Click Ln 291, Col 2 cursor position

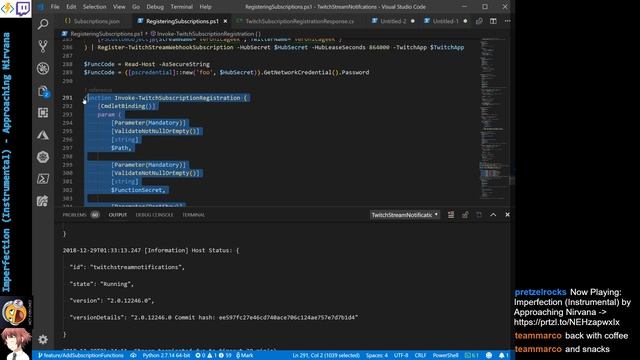[x=326, y=356]
